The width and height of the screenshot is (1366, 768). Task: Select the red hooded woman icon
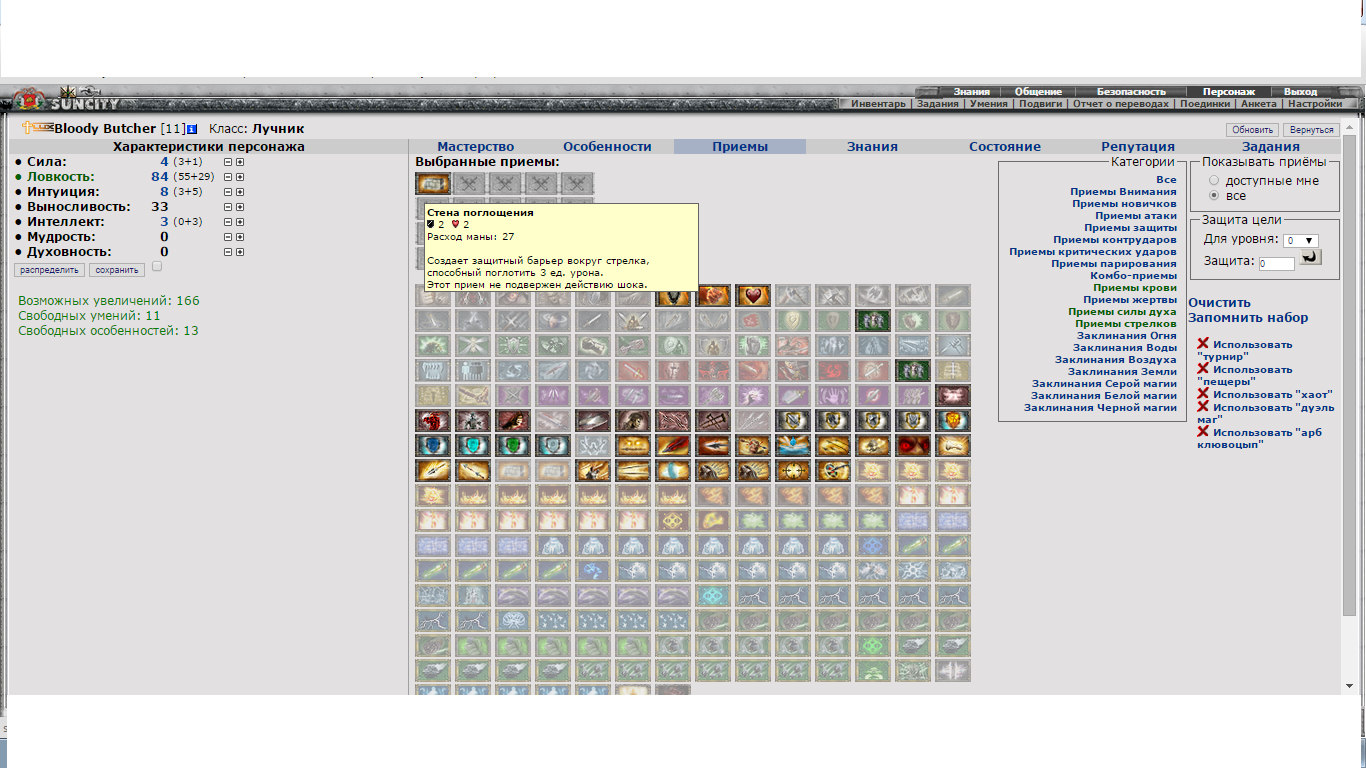point(513,420)
